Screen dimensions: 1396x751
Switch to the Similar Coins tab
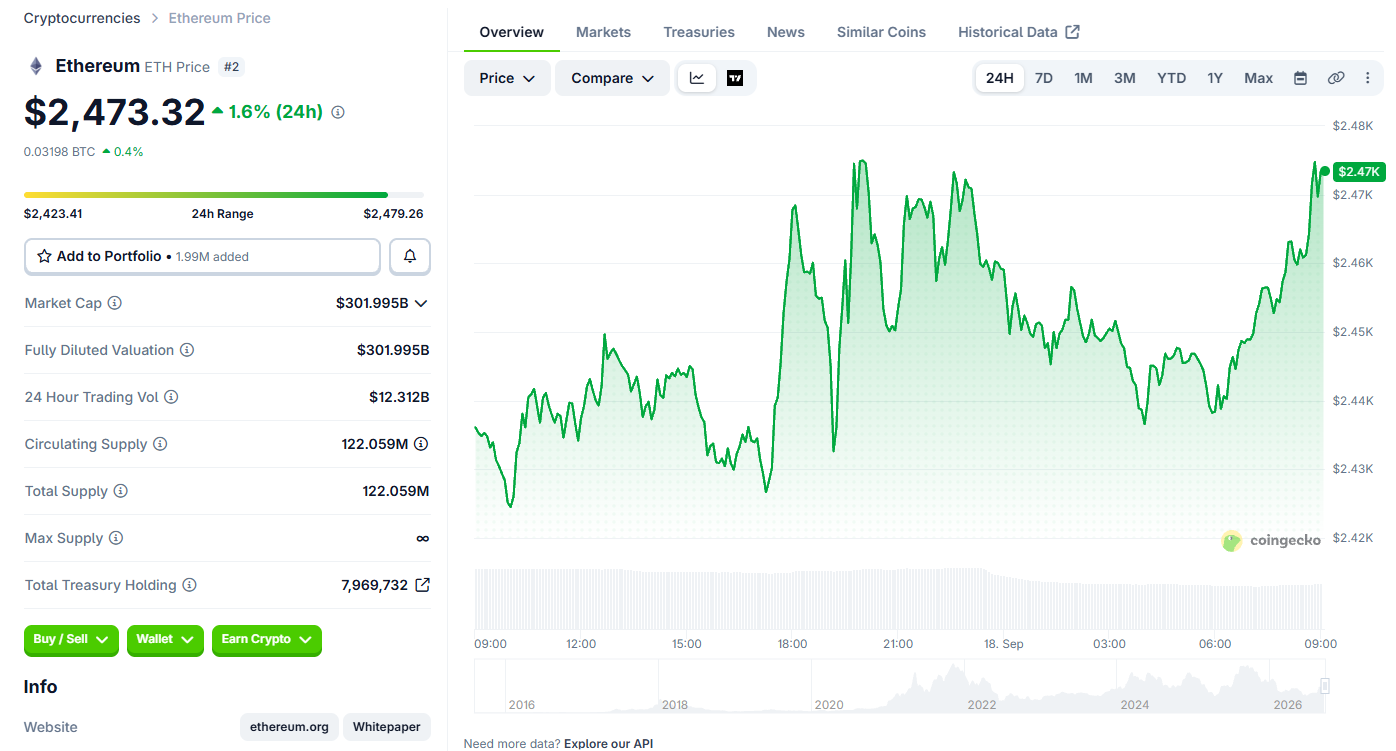(881, 32)
